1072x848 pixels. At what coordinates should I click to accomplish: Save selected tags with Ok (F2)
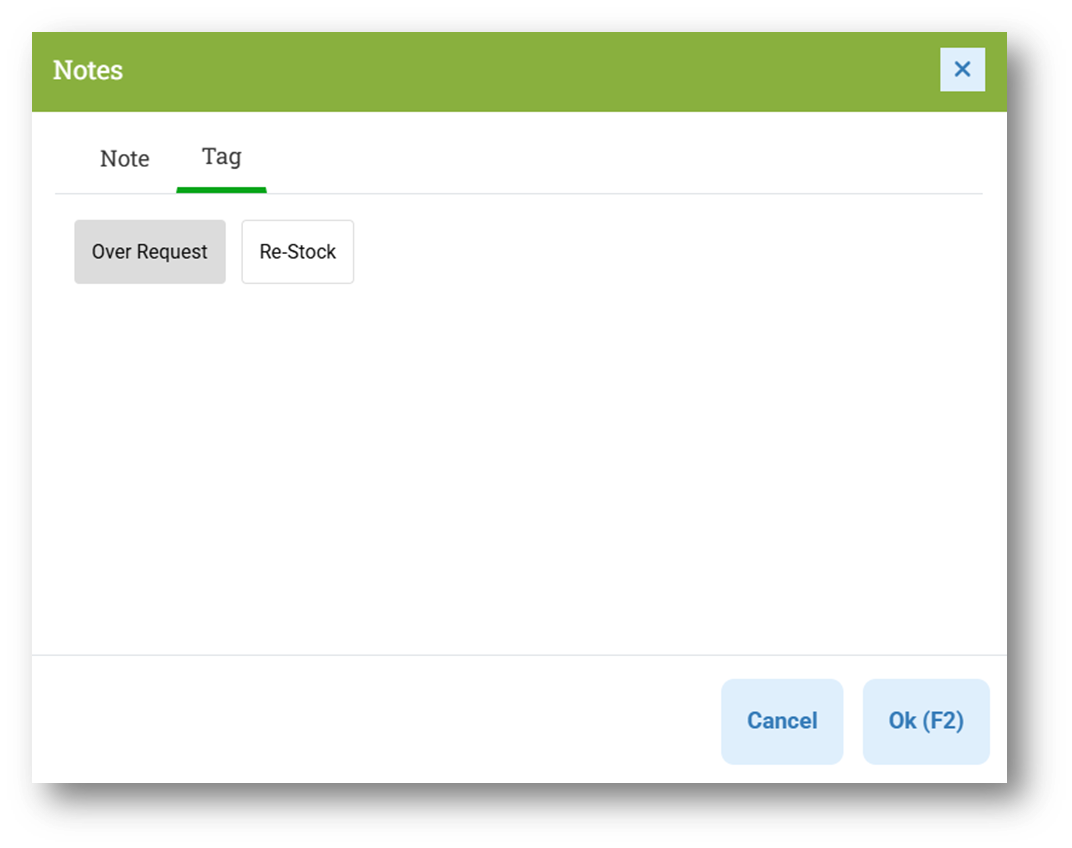click(926, 721)
